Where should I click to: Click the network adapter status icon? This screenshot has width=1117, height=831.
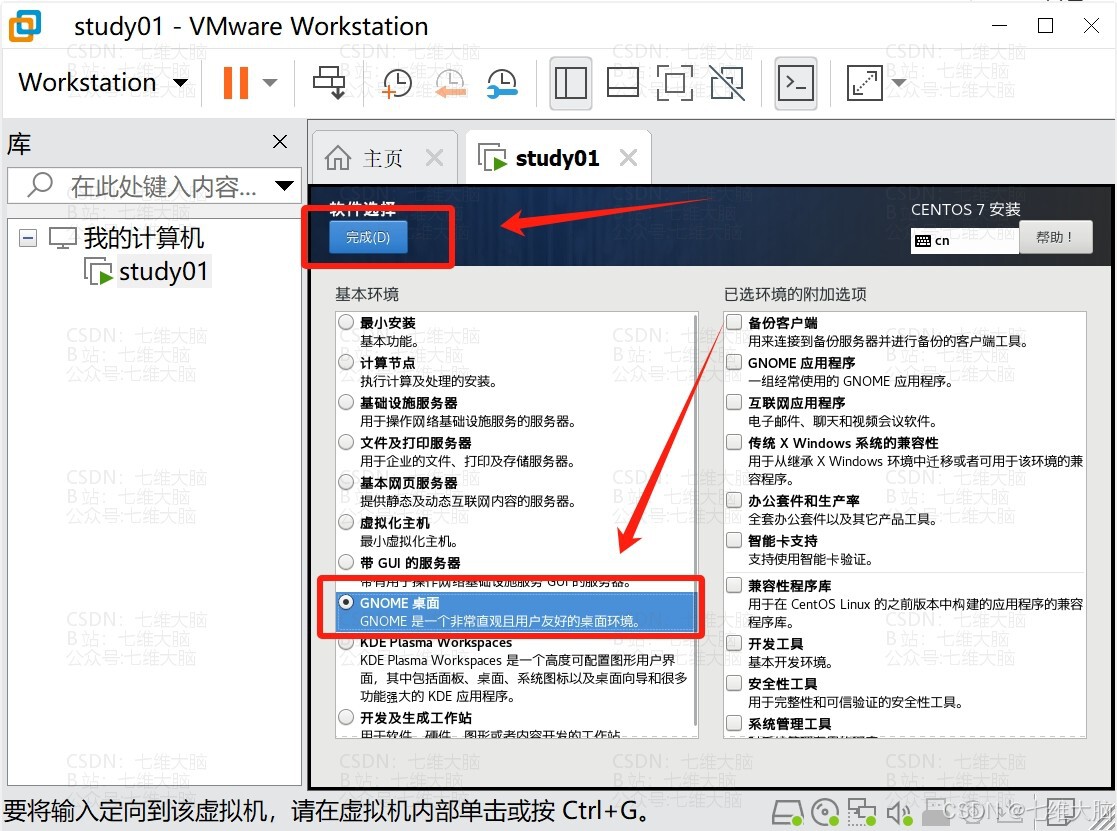(861, 812)
